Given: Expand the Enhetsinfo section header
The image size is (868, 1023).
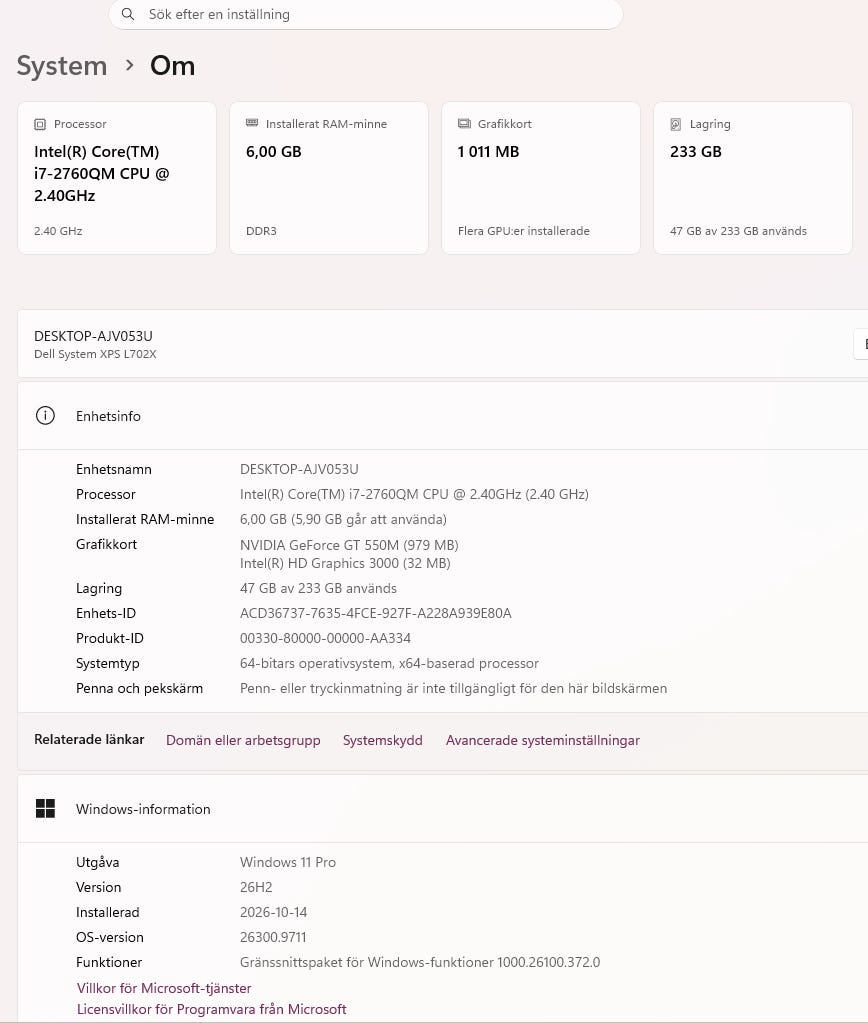Looking at the screenshot, I should click(442, 416).
